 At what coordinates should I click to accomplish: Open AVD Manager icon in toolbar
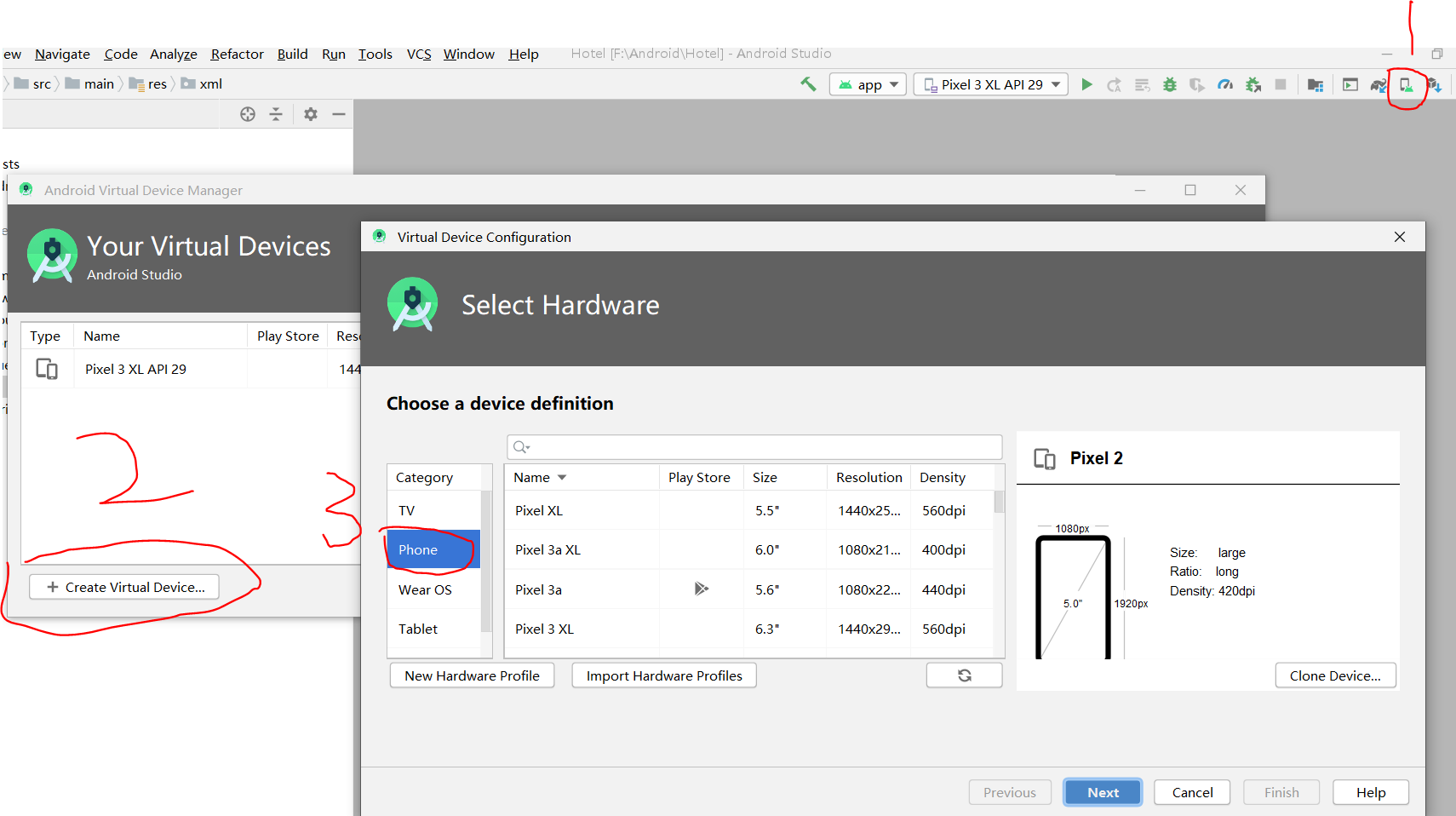coord(1407,84)
